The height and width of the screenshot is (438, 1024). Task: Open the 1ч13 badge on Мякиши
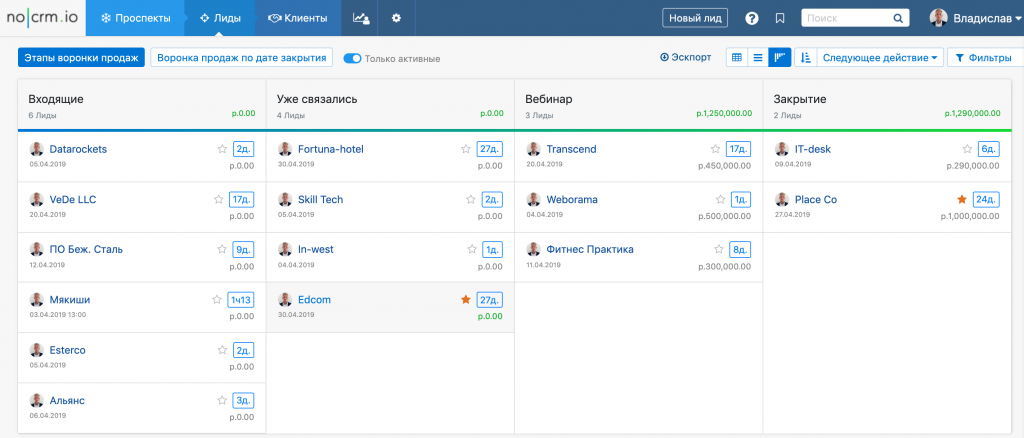[x=240, y=300]
